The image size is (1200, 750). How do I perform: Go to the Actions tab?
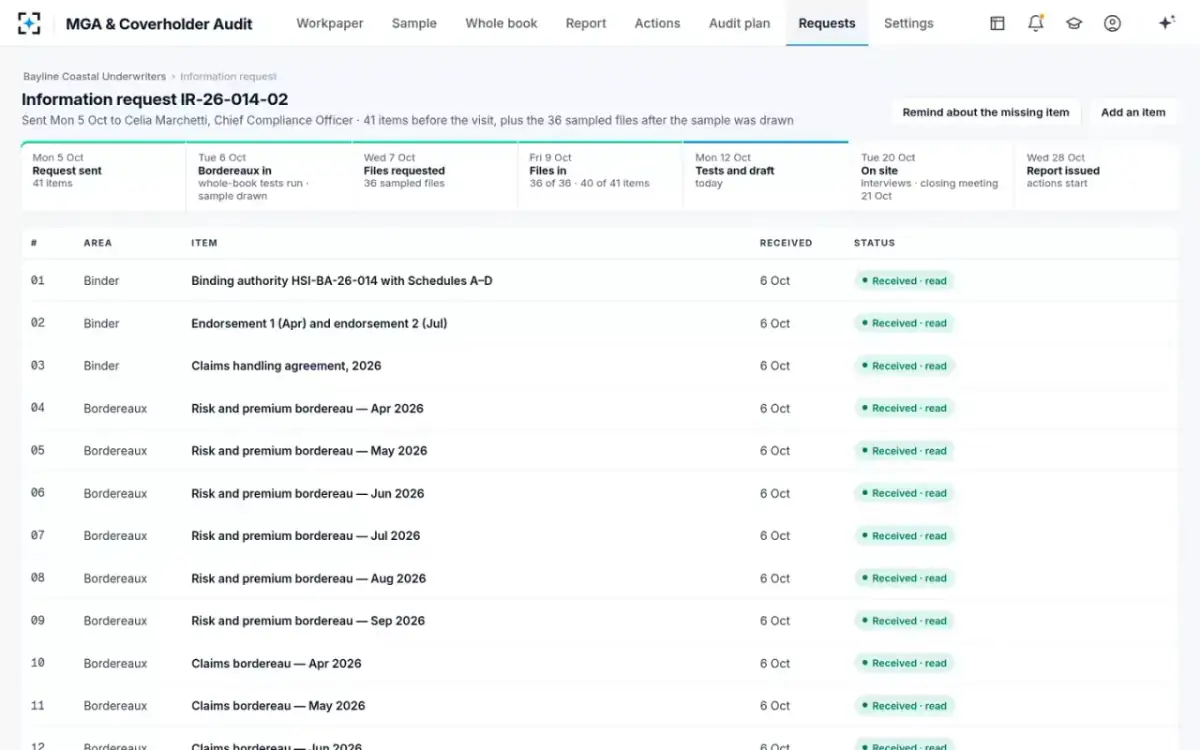point(657,23)
